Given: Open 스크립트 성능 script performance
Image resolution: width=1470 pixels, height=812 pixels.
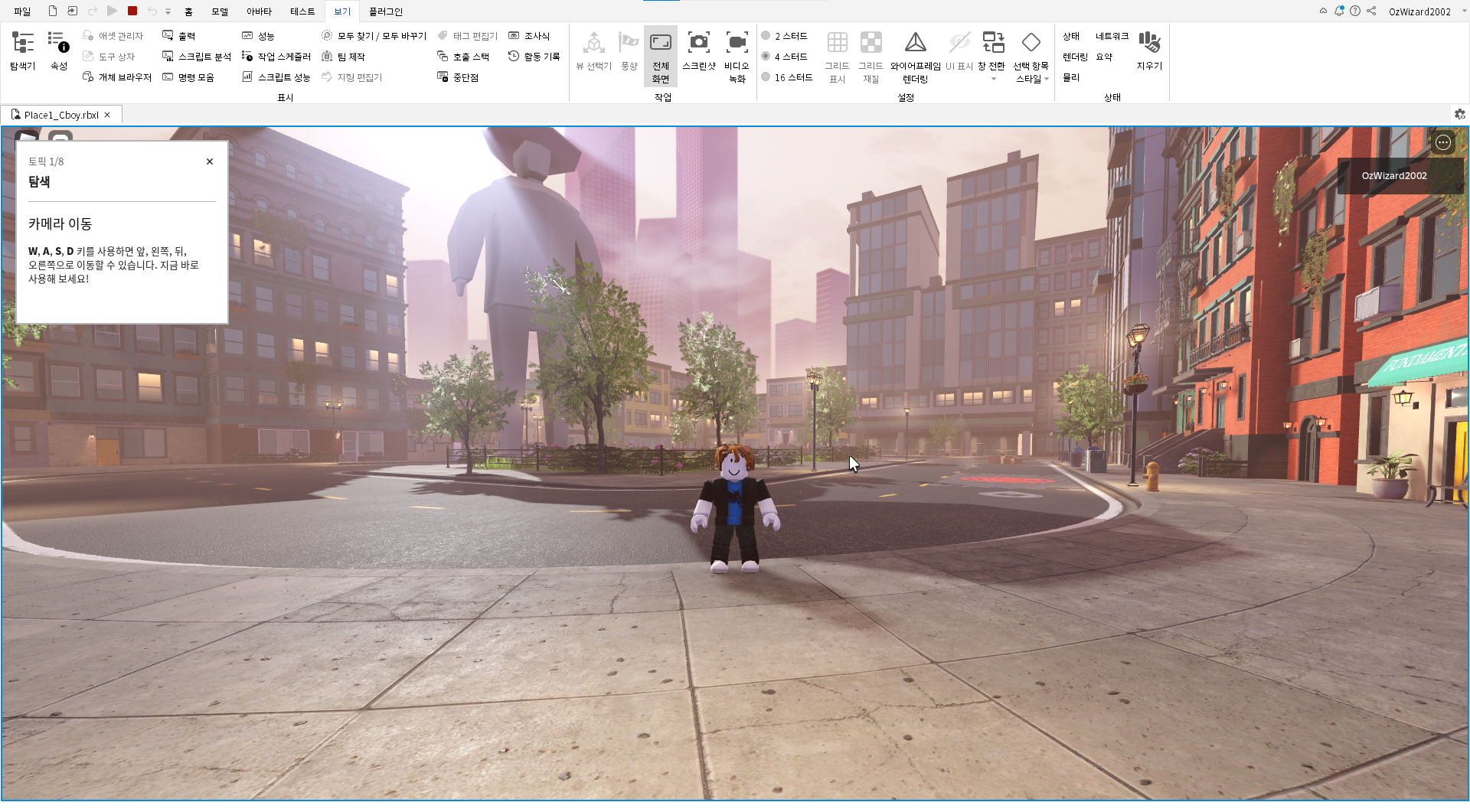Looking at the screenshot, I should [276, 77].
